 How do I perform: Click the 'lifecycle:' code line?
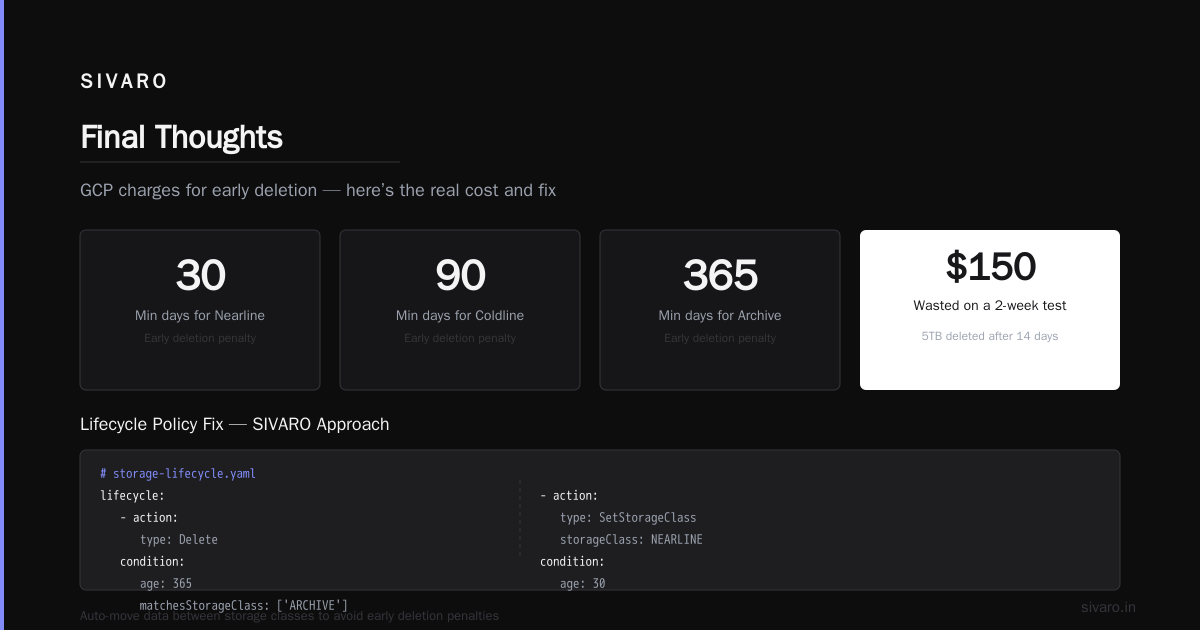132,496
